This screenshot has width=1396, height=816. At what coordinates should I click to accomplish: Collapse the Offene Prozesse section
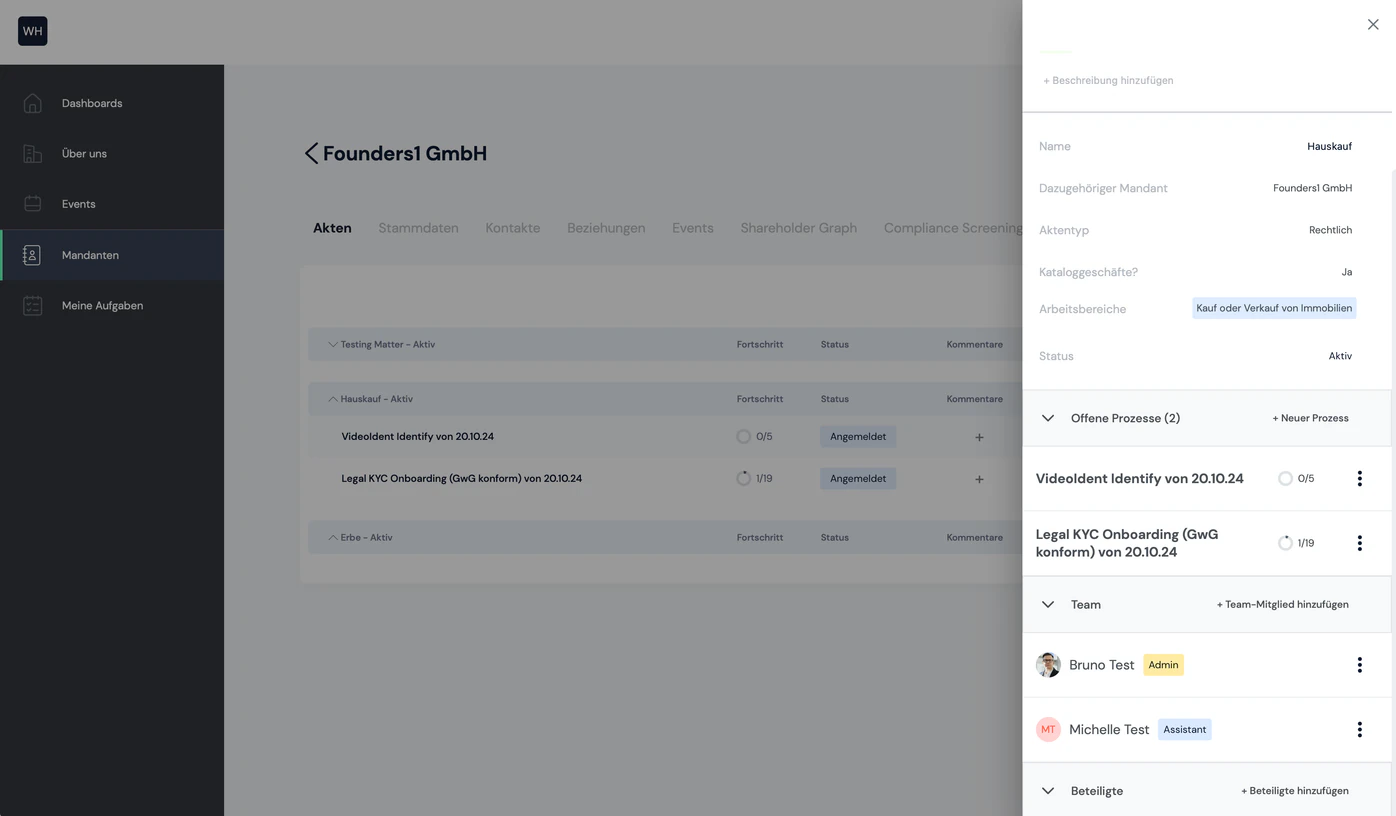tap(1048, 418)
